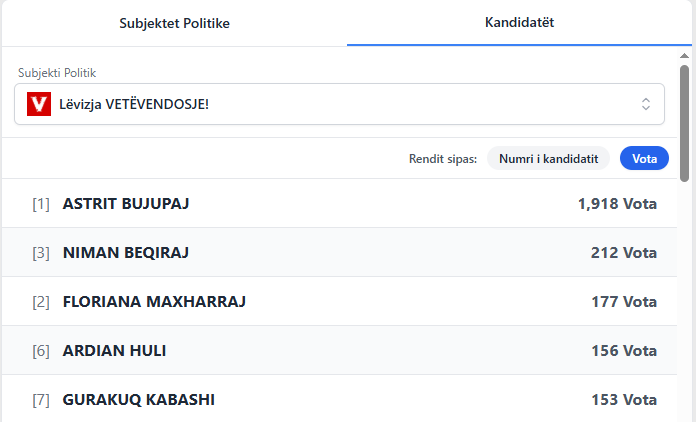Screen dimensions: 696x422
Task: Click the 212 Vota count
Action: click(x=623, y=253)
